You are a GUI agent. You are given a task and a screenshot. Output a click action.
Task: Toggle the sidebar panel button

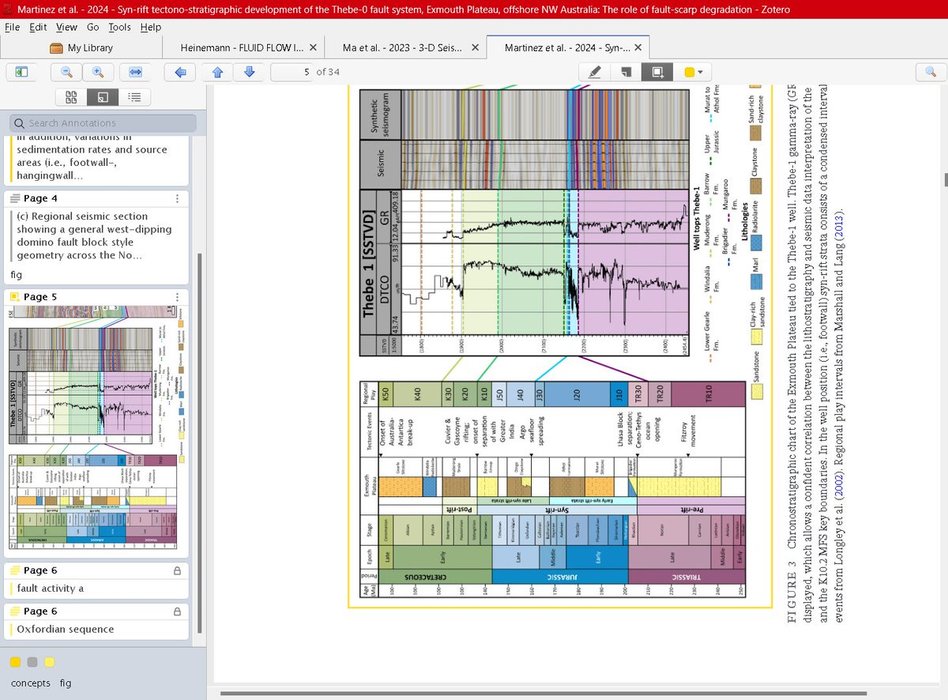click(x=22, y=72)
